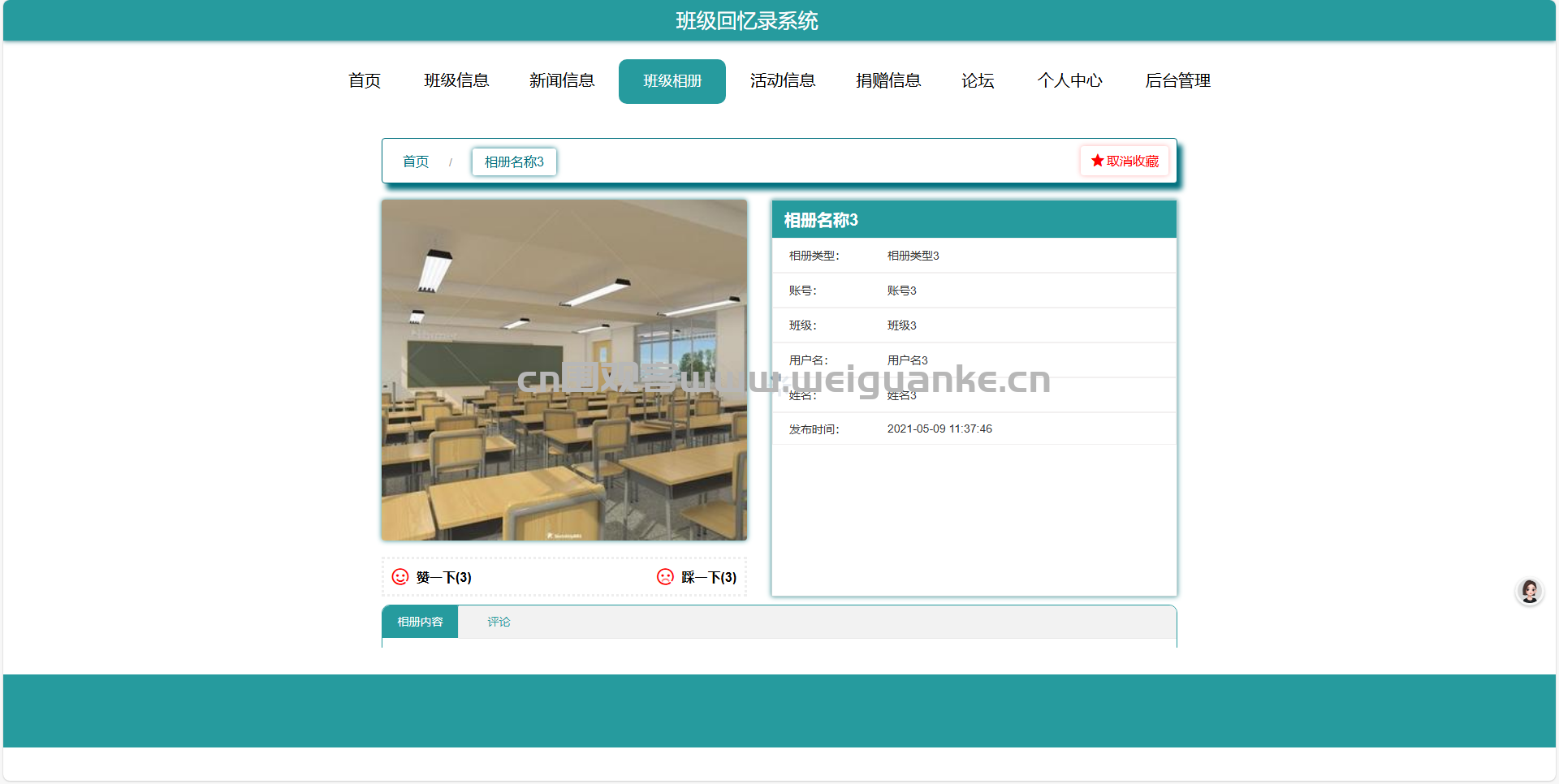Click the 发布时间: label
The image size is (1559, 784).
coord(814,429)
